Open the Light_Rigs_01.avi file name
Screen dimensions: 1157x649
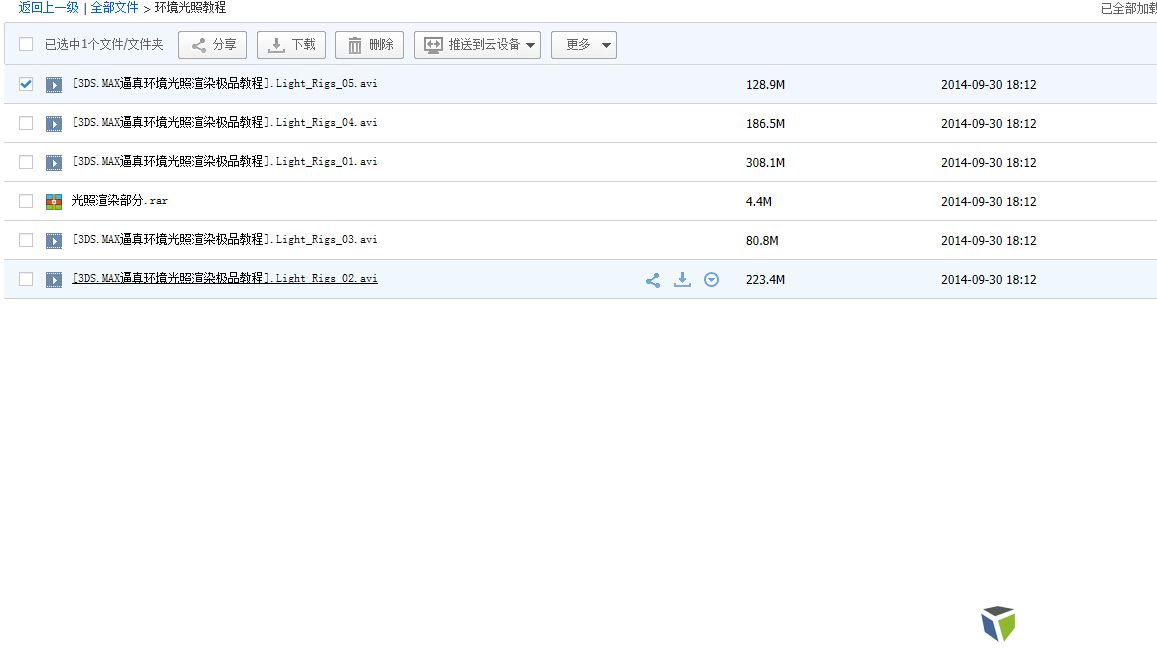point(225,162)
